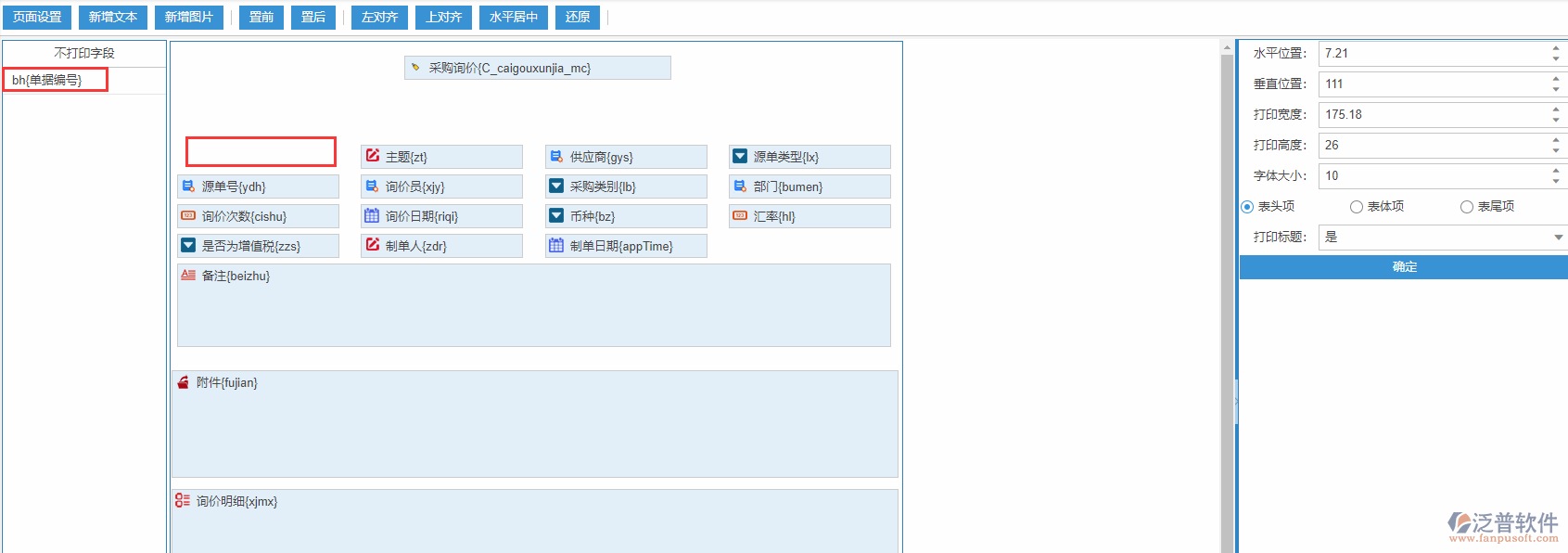Open 页面设置 page settings

tap(37, 18)
